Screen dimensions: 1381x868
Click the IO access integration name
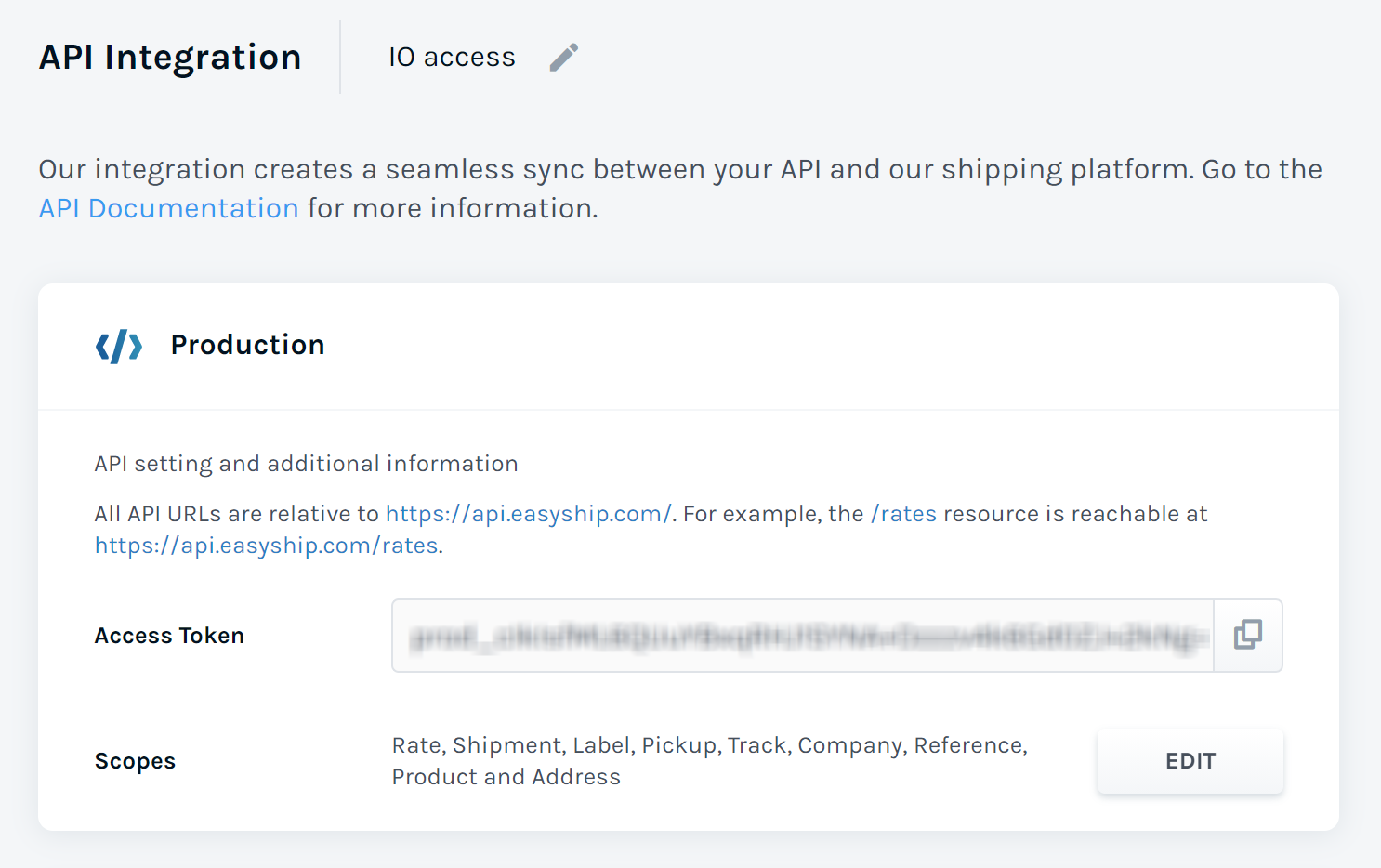point(452,58)
